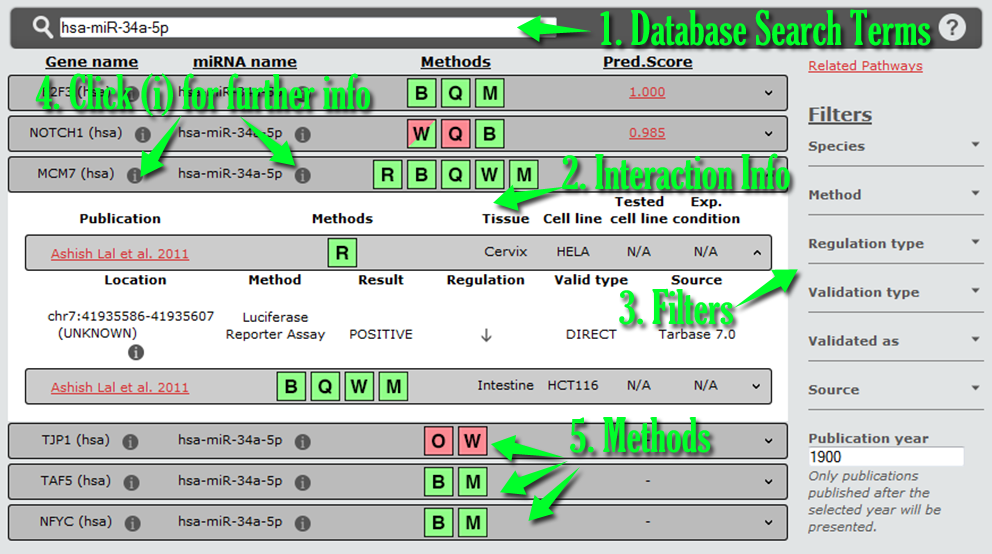Click the red O method badge for TJP1
The image size is (992, 554).
439,441
